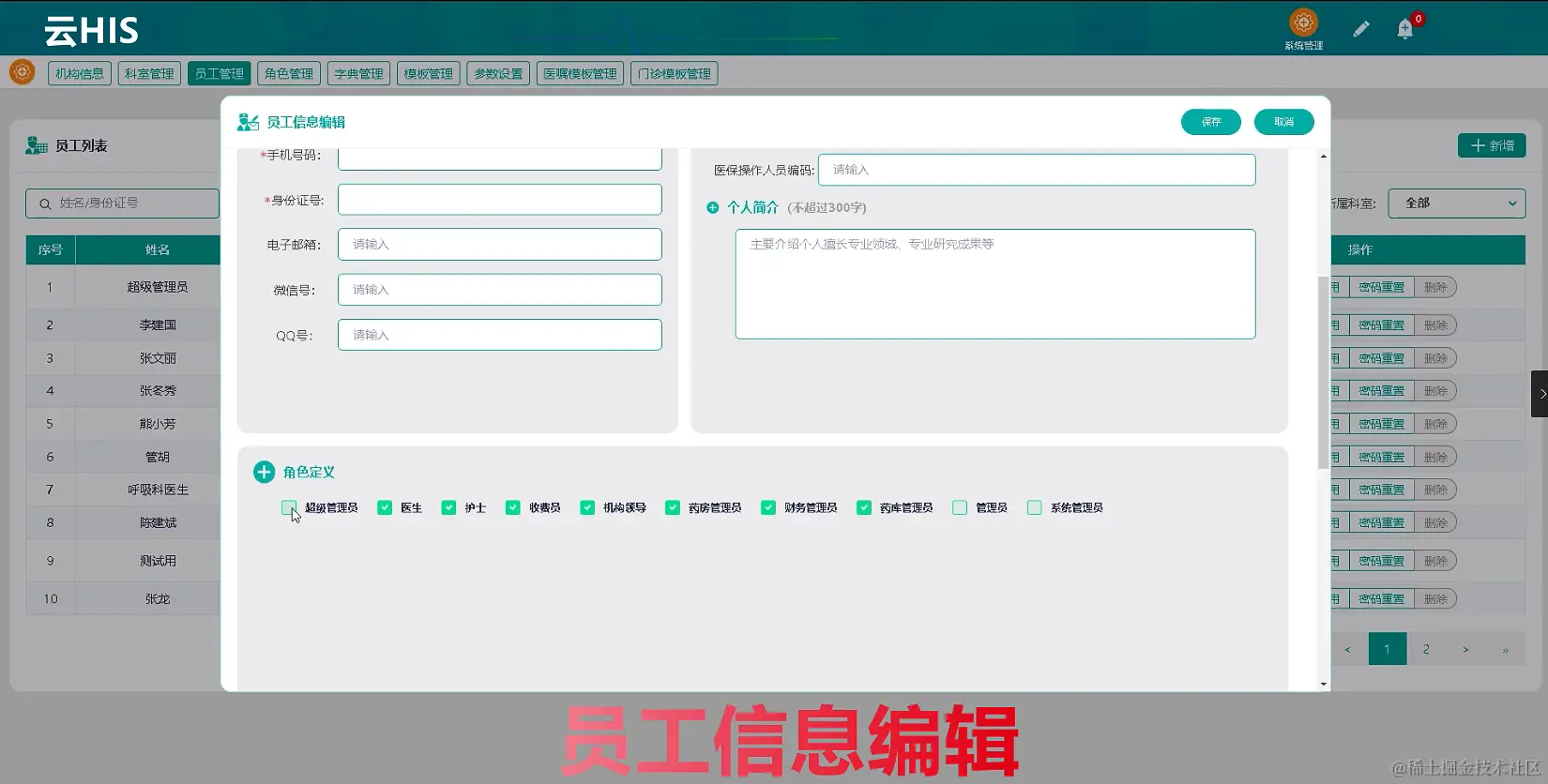Click the plus icon beside 角色定义
Image resolution: width=1548 pixels, height=784 pixels.
(264, 472)
